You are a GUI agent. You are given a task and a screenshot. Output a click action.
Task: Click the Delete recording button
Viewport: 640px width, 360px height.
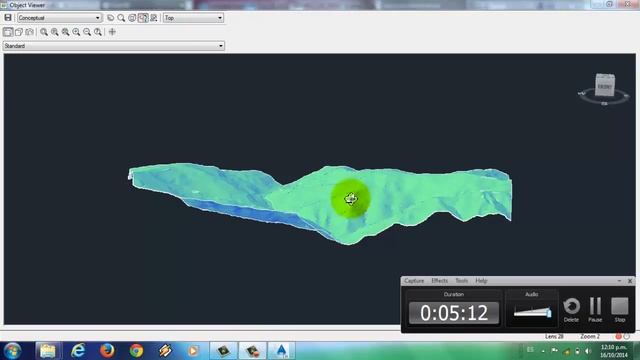(x=571, y=310)
